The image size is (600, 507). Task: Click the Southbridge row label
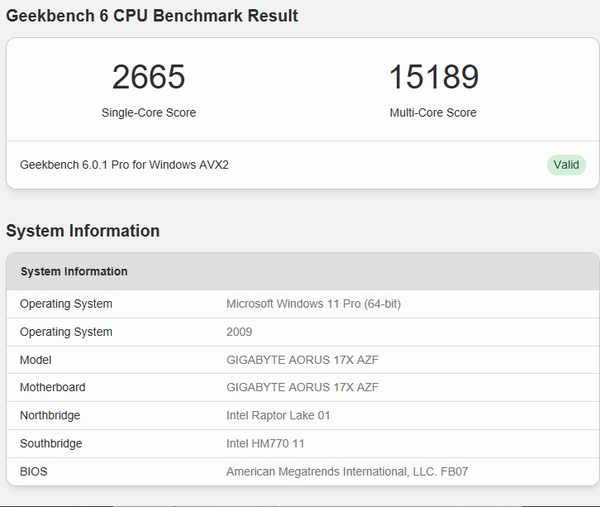[x=51, y=444]
